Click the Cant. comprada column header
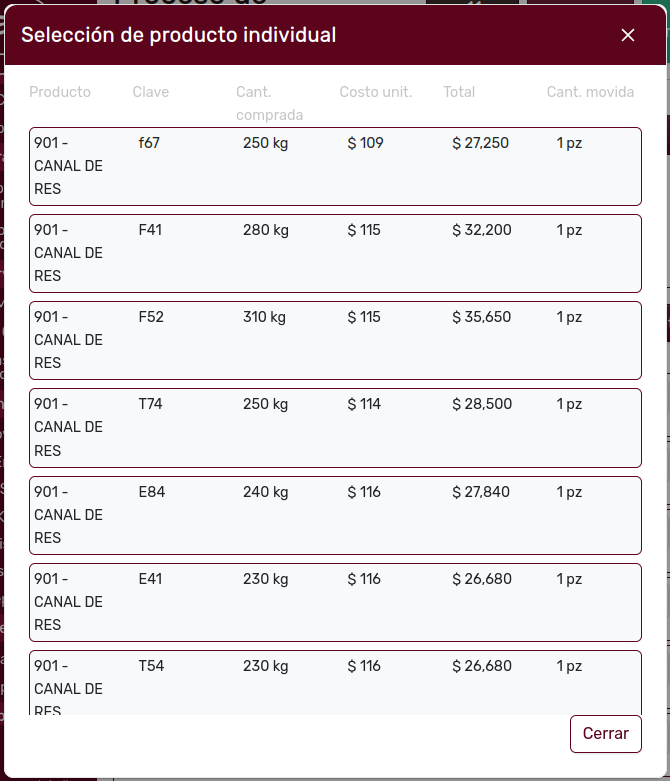This screenshot has width=670, height=781. click(x=269, y=103)
